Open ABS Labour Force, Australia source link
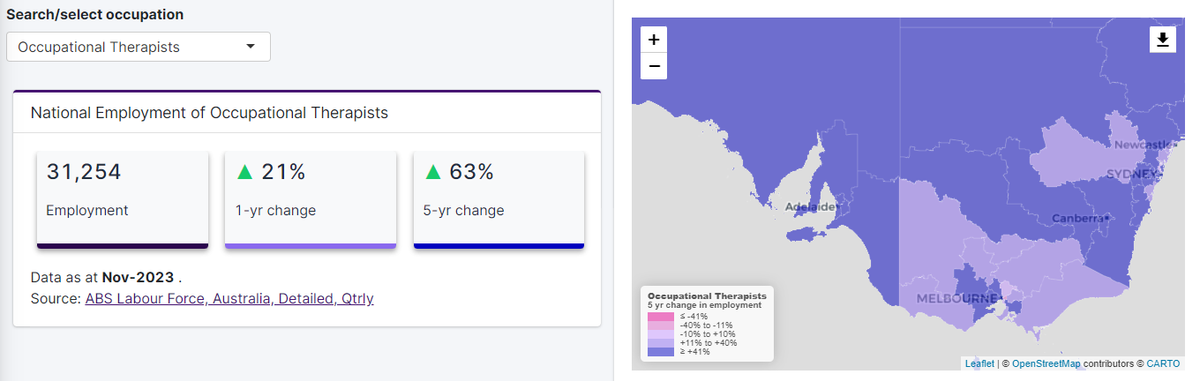This screenshot has height=381, width=1200. (x=230, y=298)
